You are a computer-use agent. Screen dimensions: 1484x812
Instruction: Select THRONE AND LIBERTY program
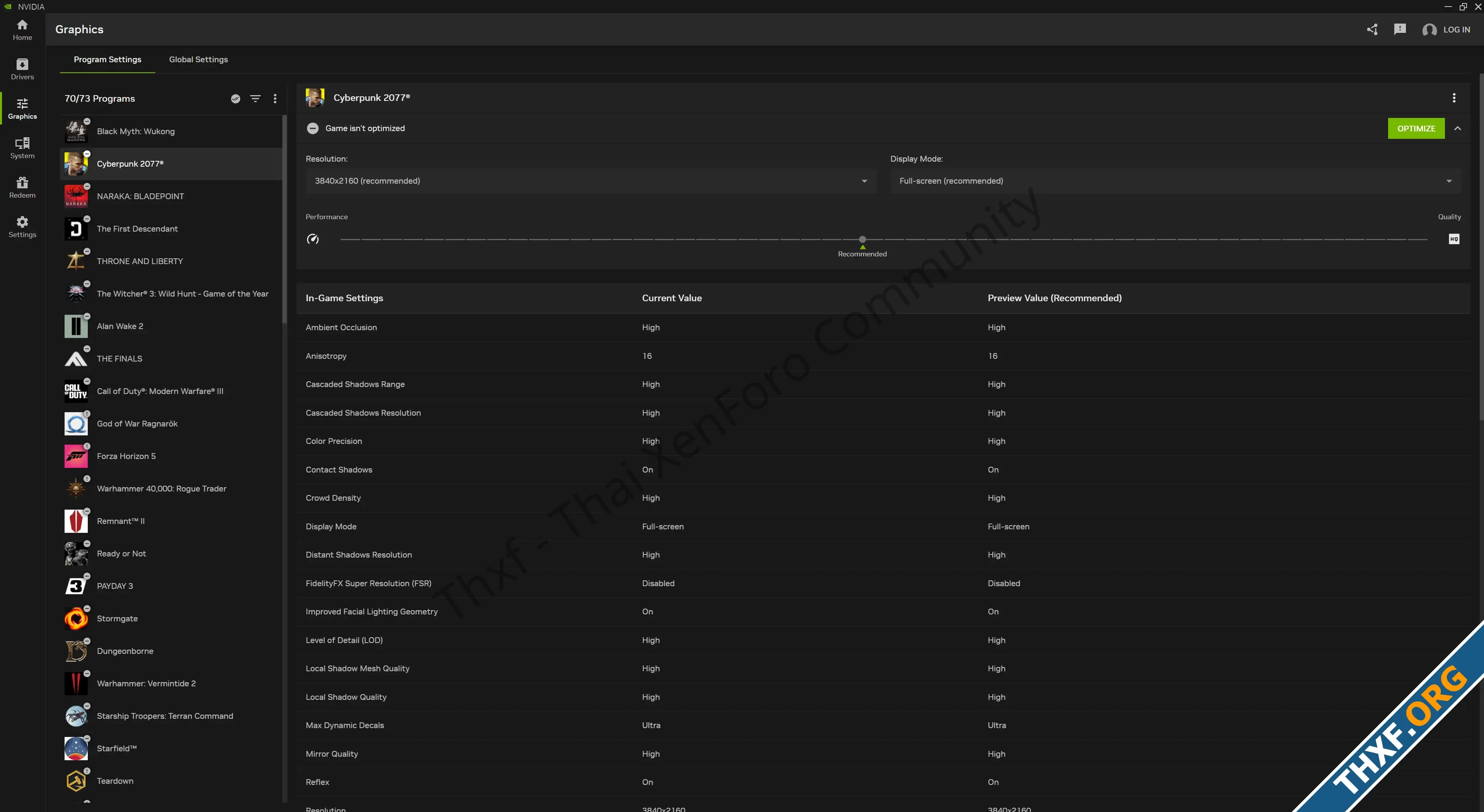(171, 261)
